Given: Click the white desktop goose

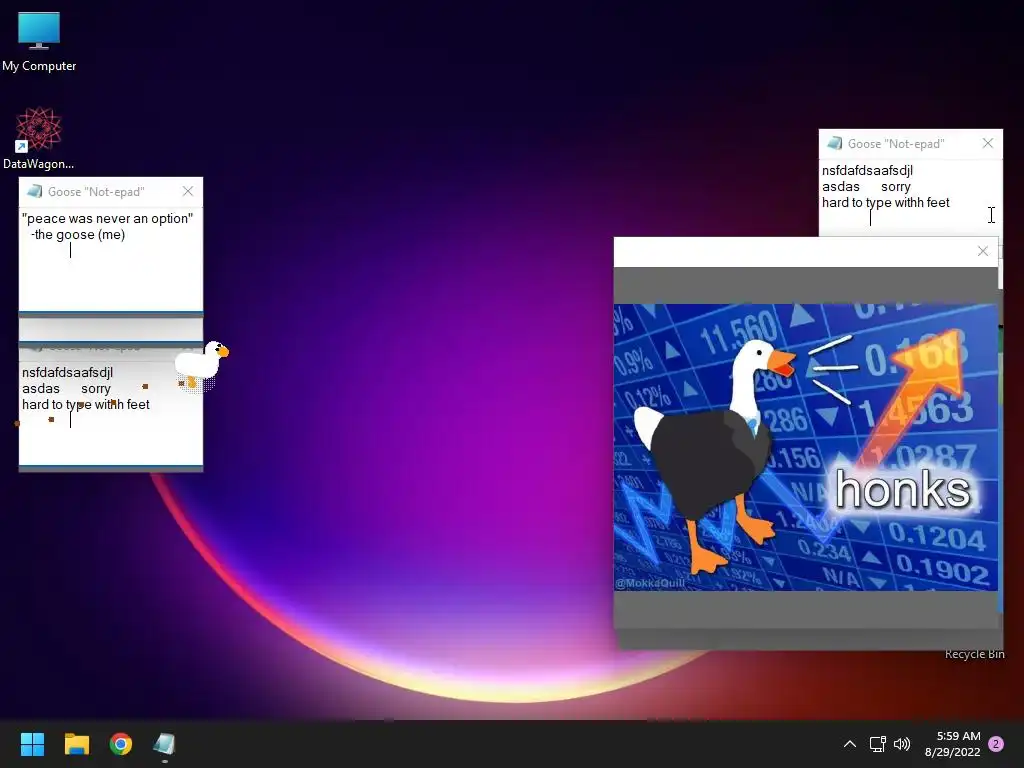Looking at the screenshot, I should [202, 365].
